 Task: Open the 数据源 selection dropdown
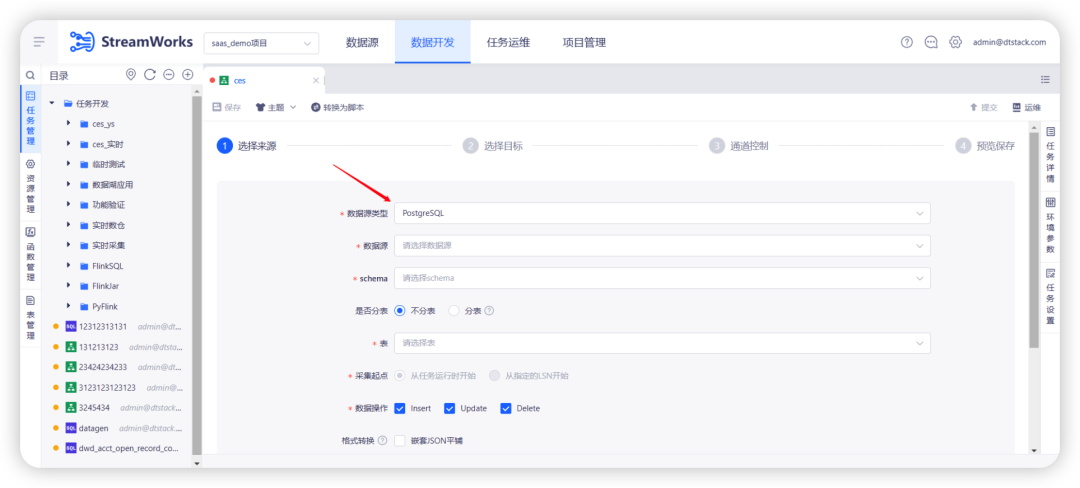pyautogui.click(x=662, y=246)
